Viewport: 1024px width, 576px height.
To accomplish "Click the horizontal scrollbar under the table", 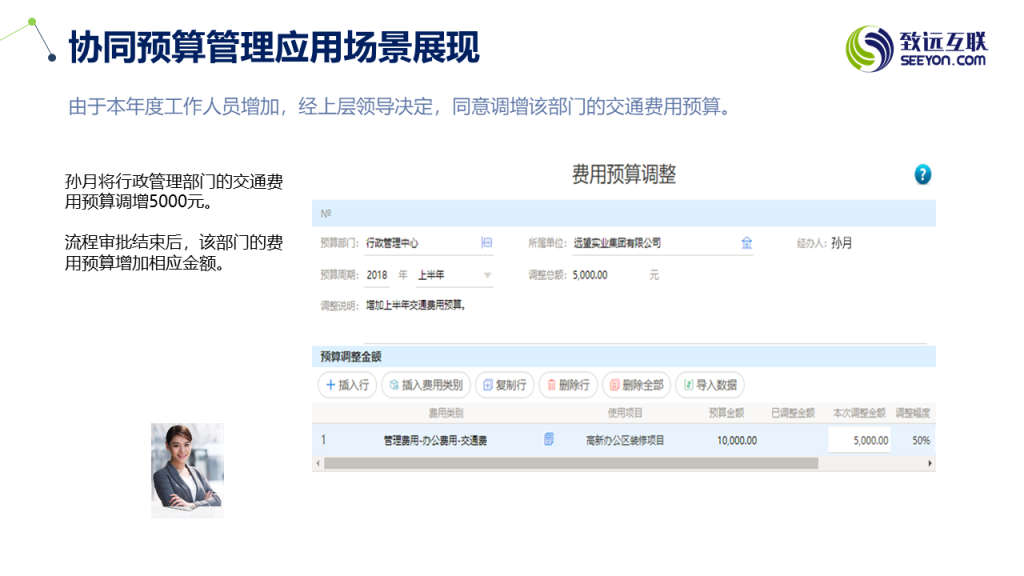I will (570, 463).
